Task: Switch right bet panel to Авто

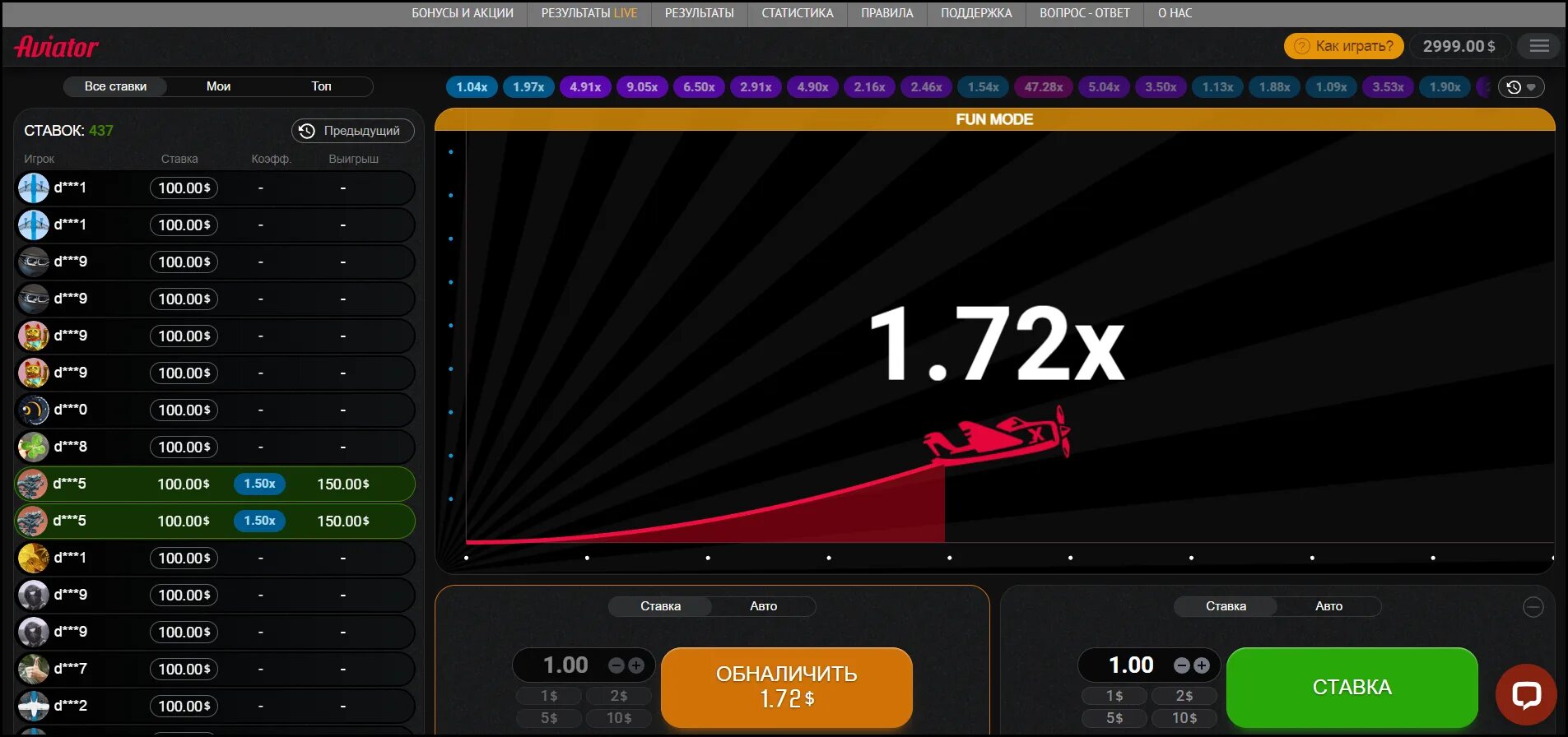Action: tap(1328, 606)
